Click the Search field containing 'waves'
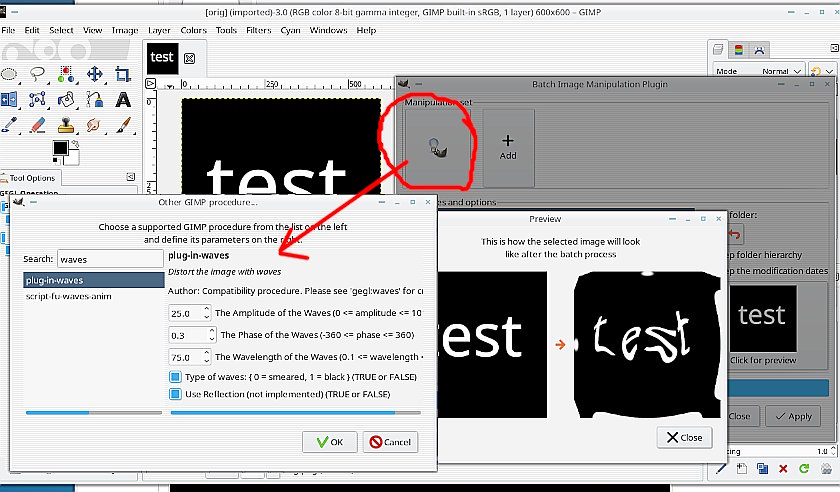 point(110,259)
